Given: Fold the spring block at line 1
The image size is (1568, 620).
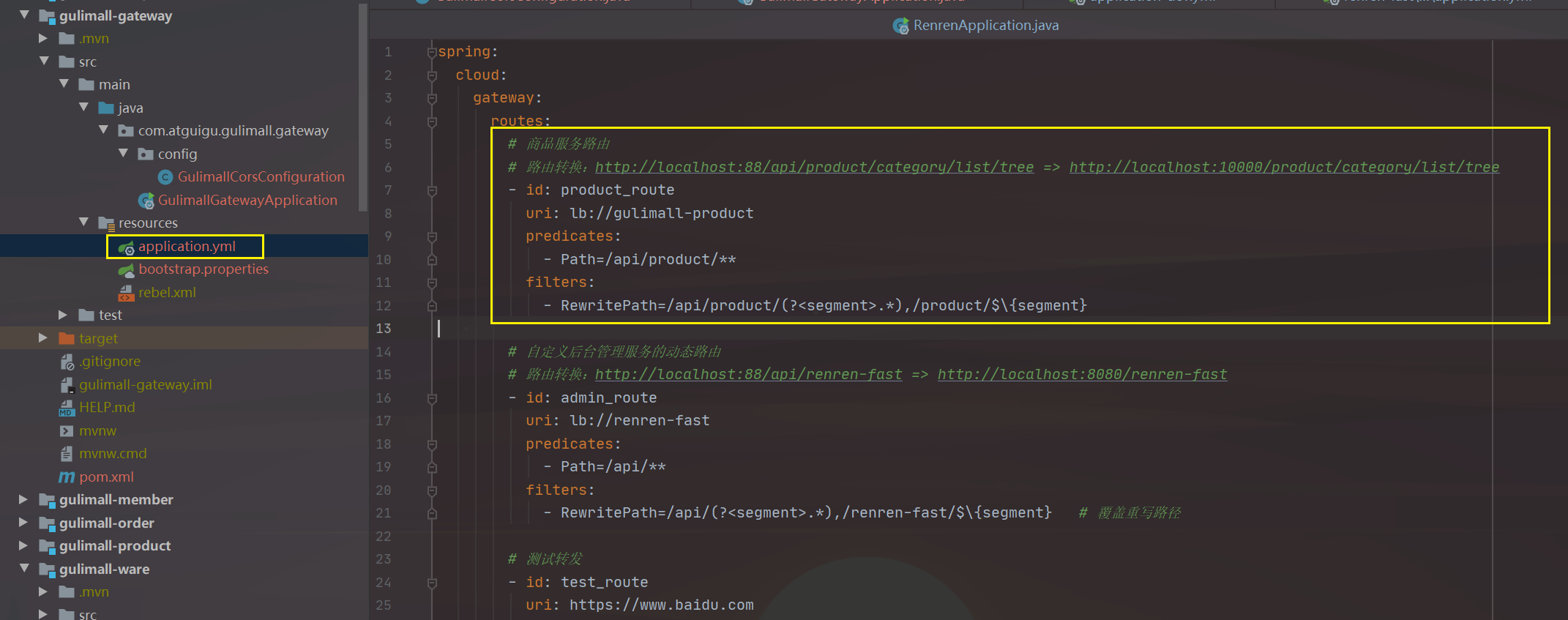Looking at the screenshot, I should pos(432,52).
